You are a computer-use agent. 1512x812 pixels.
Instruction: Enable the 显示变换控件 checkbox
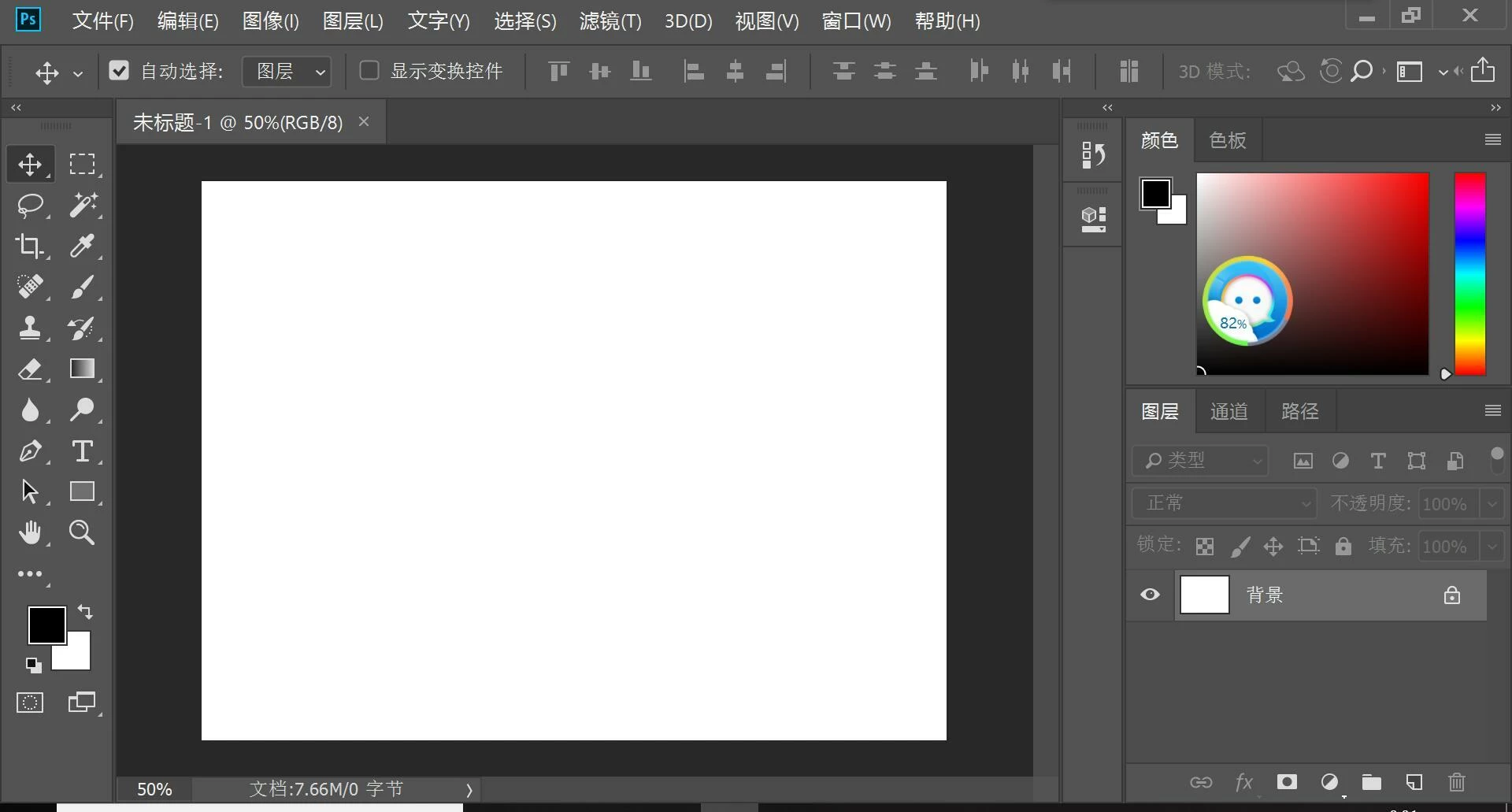tap(369, 71)
